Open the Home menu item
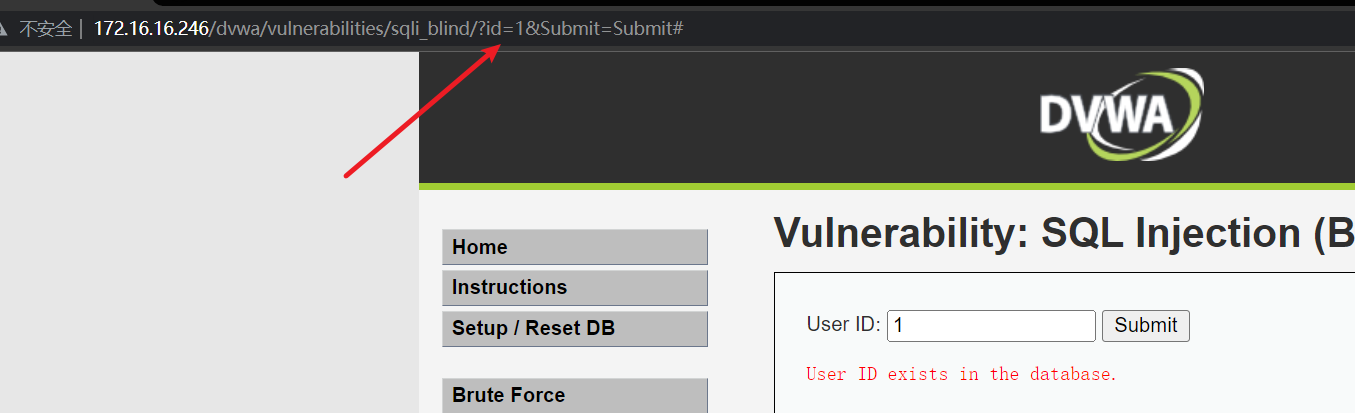The width and height of the screenshot is (1355, 413). (x=575, y=247)
